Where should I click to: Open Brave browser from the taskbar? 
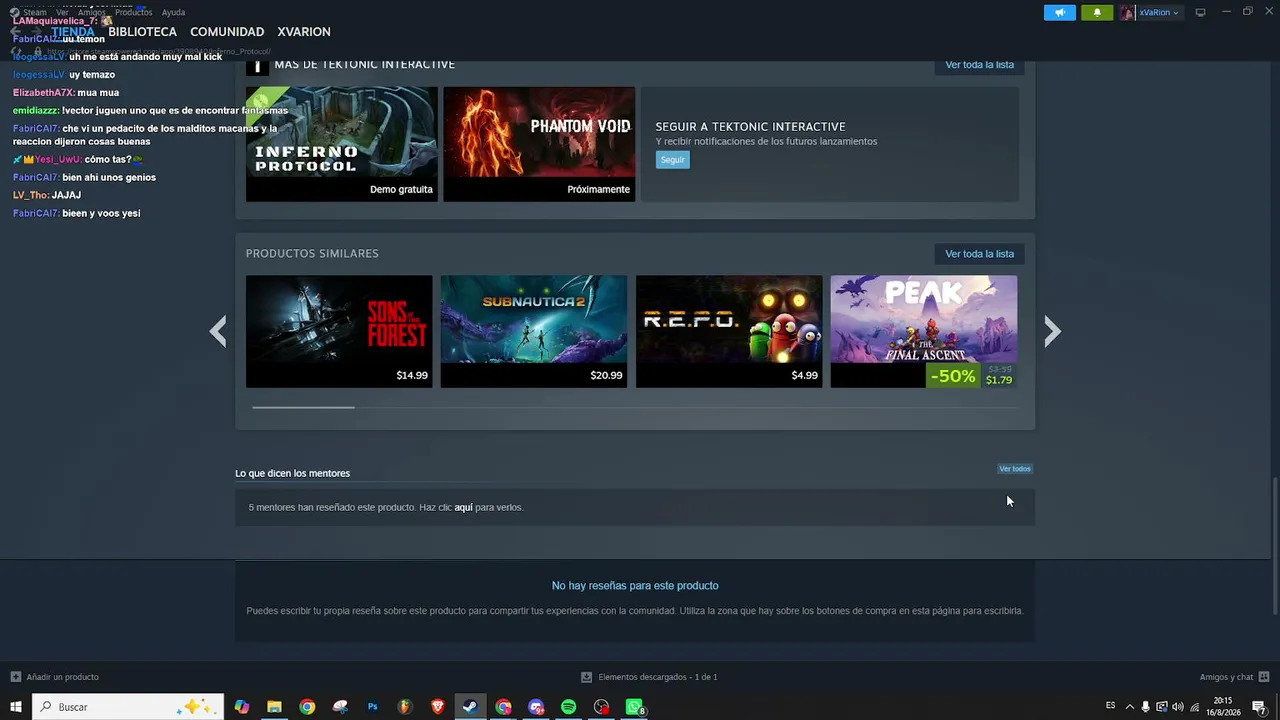(438, 707)
